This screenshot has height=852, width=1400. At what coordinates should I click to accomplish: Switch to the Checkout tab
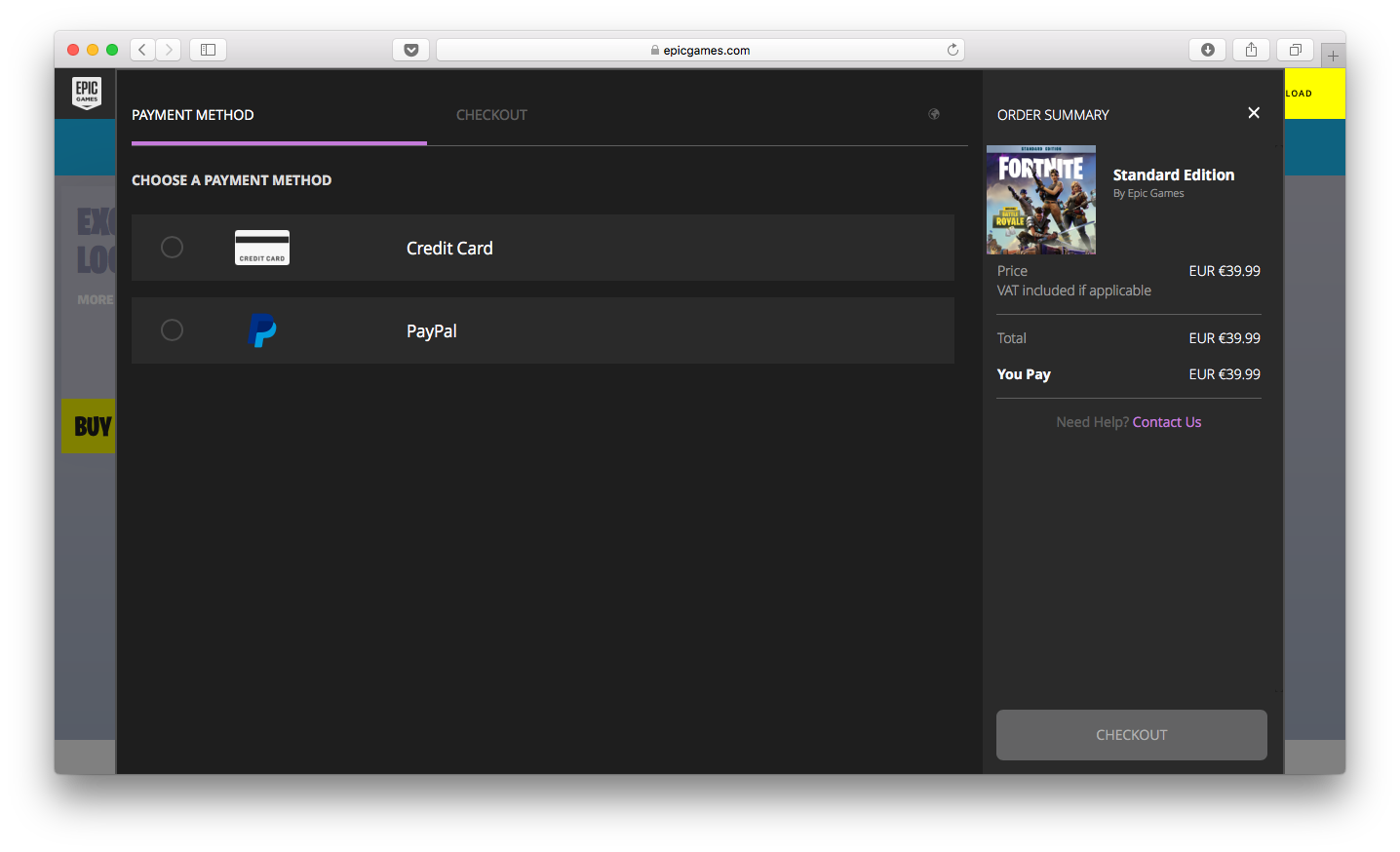(x=491, y=115)
